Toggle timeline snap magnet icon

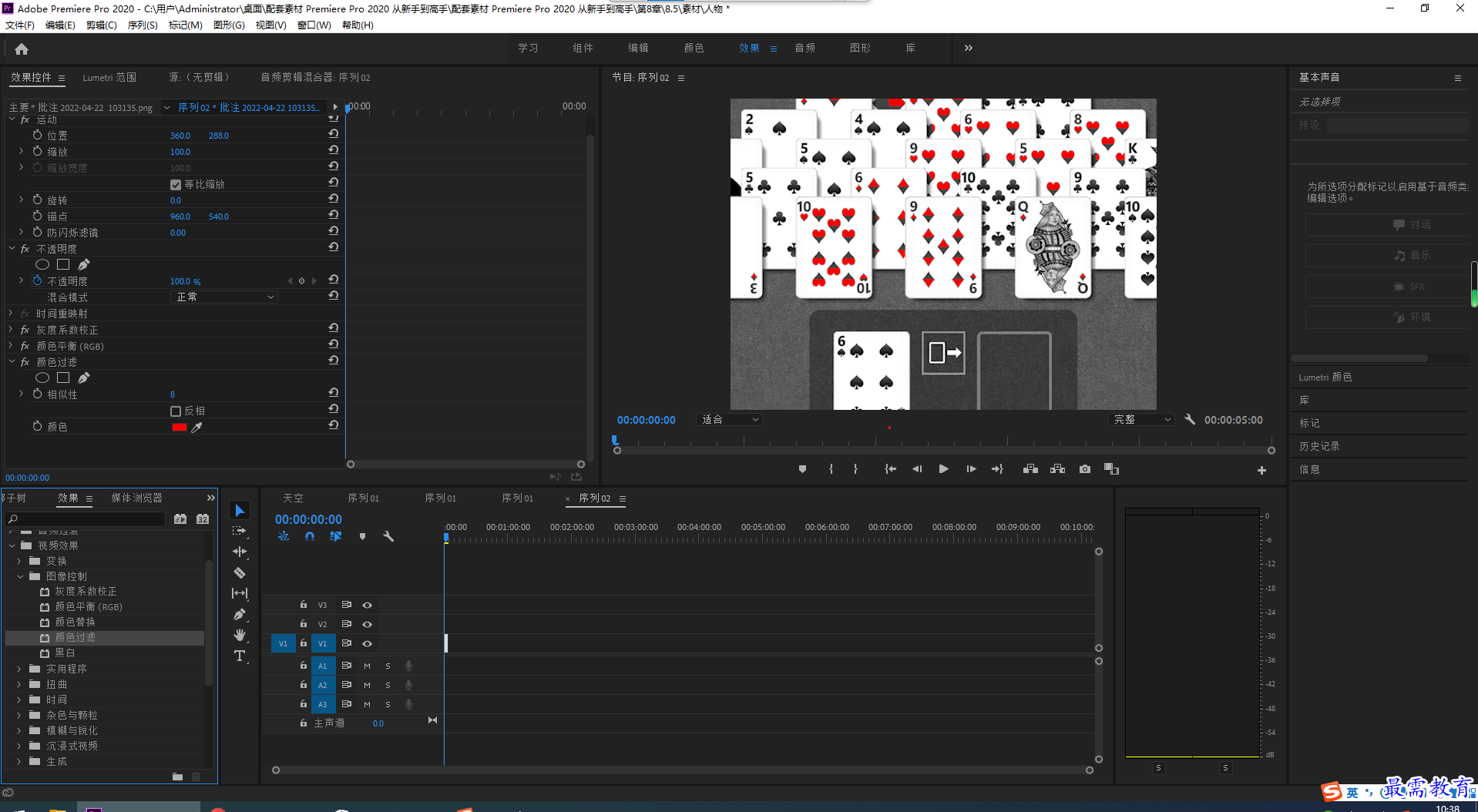[x=310, y=536]
